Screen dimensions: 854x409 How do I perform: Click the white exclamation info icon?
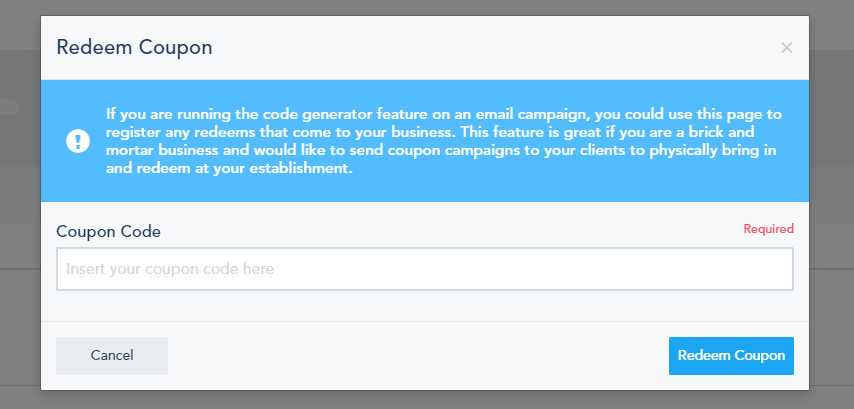pyautogui.click(x=78, y=141)
